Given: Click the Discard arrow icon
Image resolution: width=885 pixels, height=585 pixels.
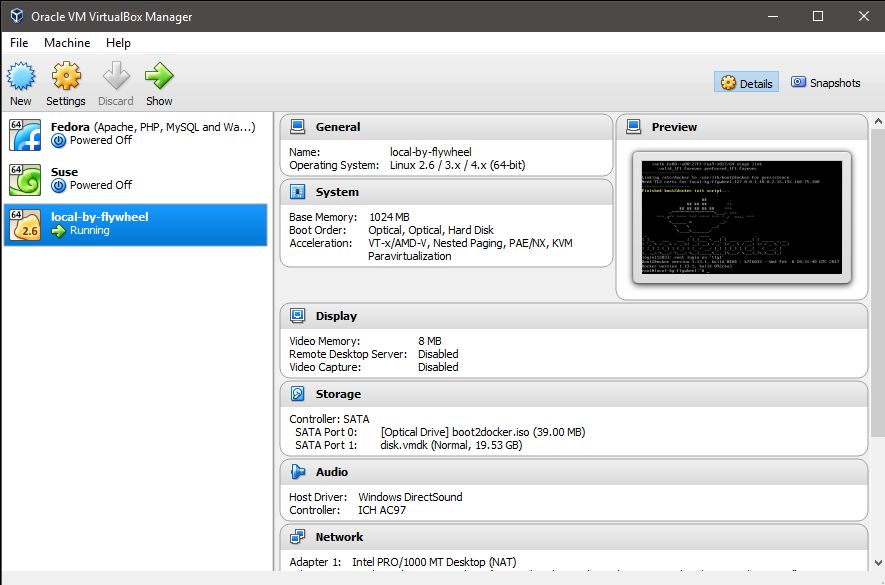Looking at the screenshot, I should (116, 76).
